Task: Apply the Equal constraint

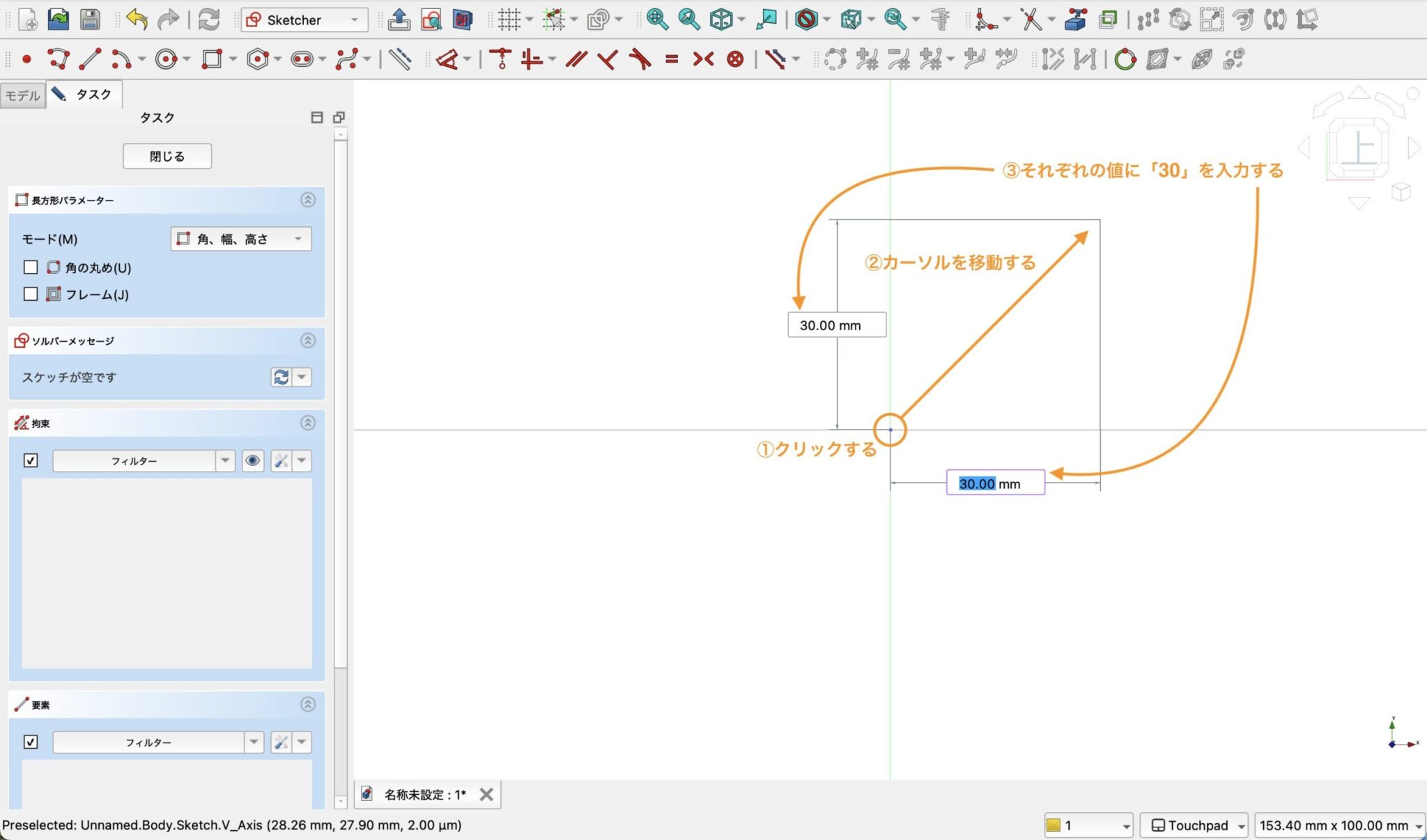Action: point(672,59)
